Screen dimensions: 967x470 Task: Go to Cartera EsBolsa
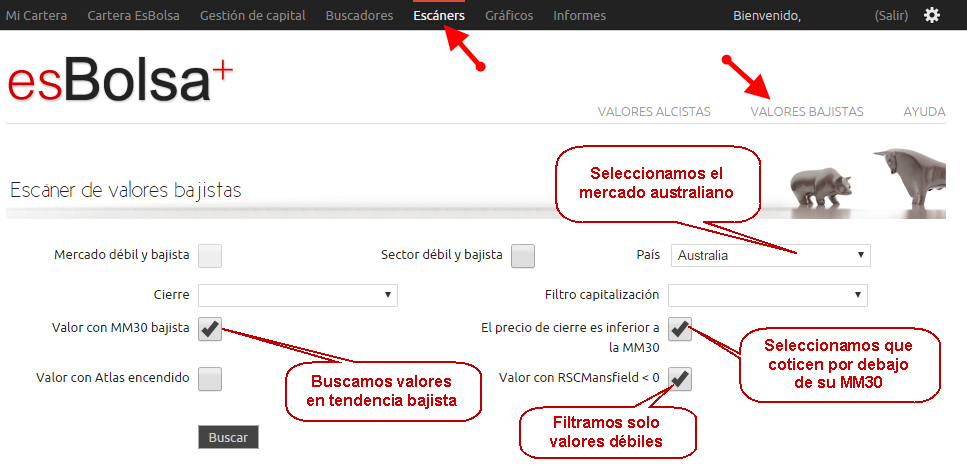click(134, 15)
